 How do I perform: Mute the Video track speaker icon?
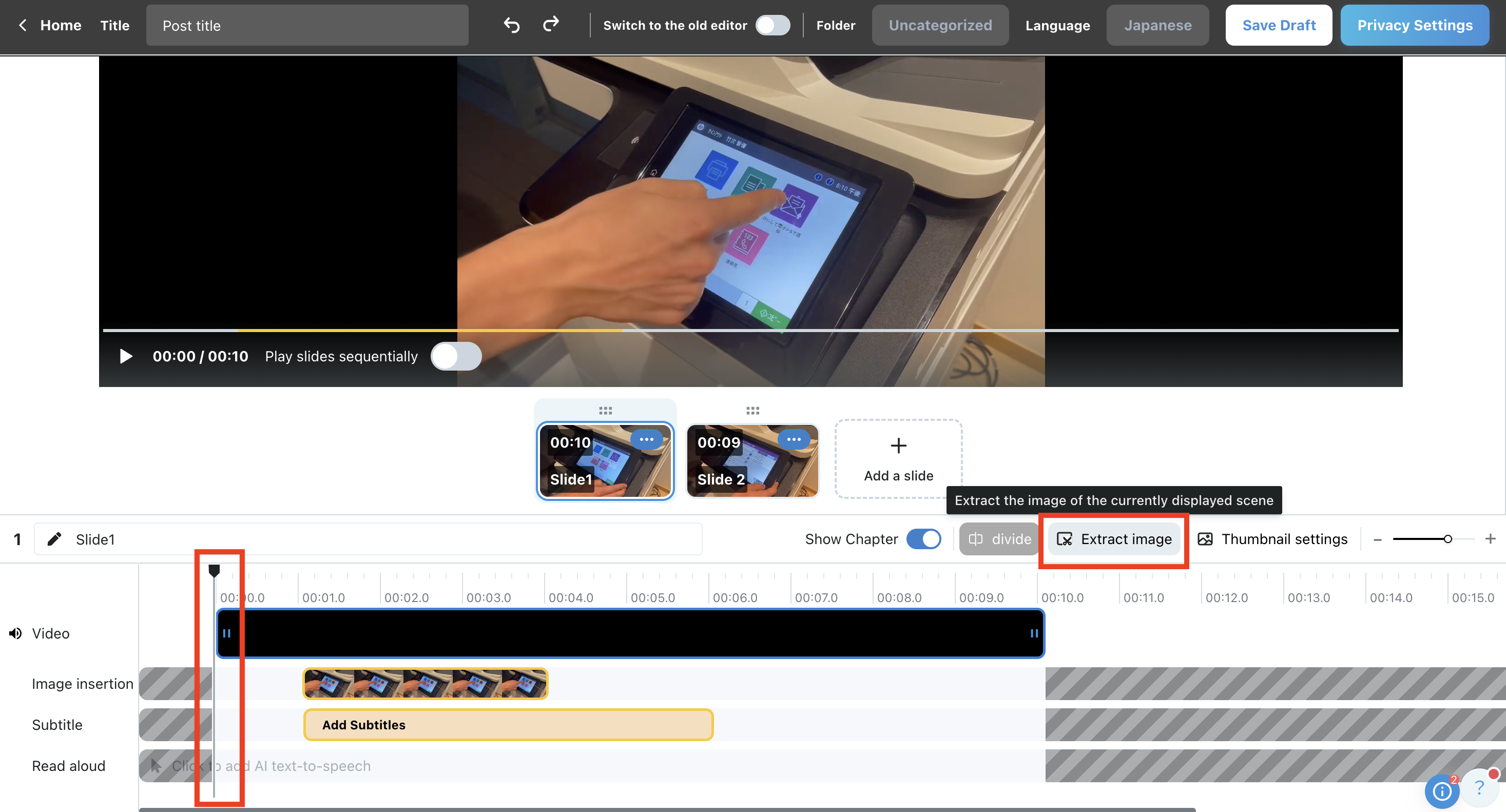click(x=16, y=633)
